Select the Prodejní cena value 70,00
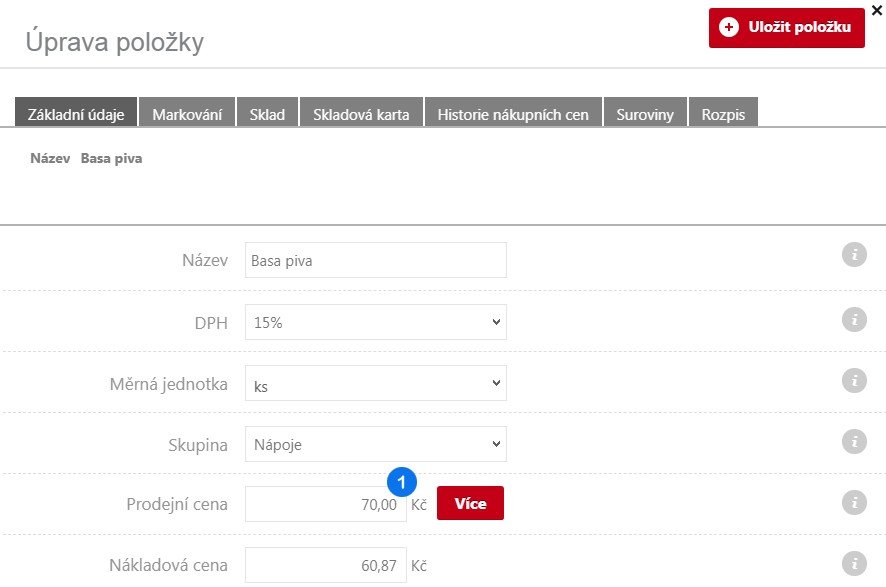 325,504
